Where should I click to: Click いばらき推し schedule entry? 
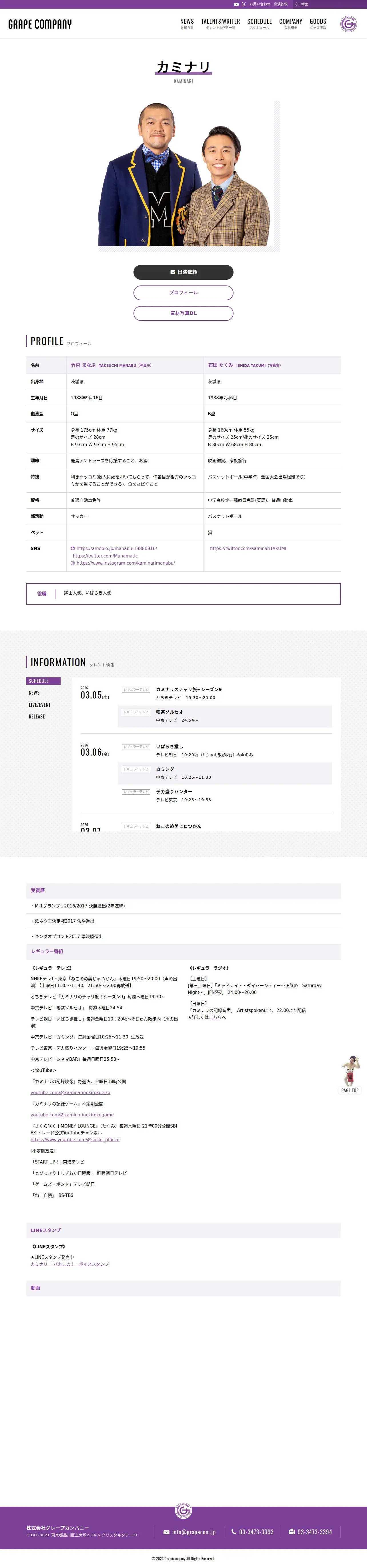coord(225,750)
